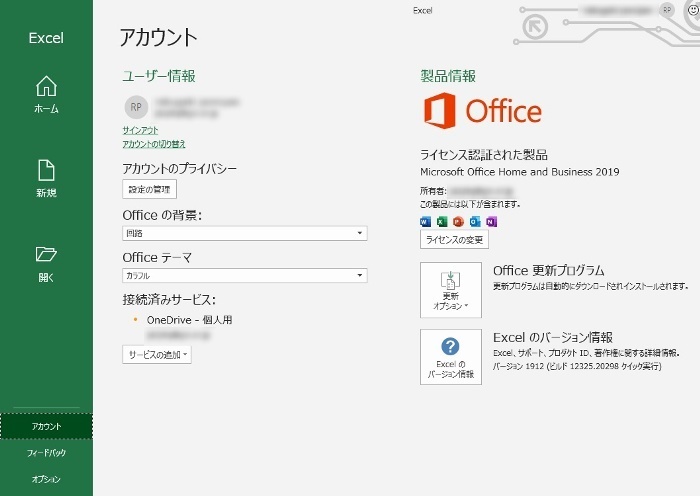Screen dimensions: 700x496
Task: Click the アカウントの切り替え link
Action: 154,144
